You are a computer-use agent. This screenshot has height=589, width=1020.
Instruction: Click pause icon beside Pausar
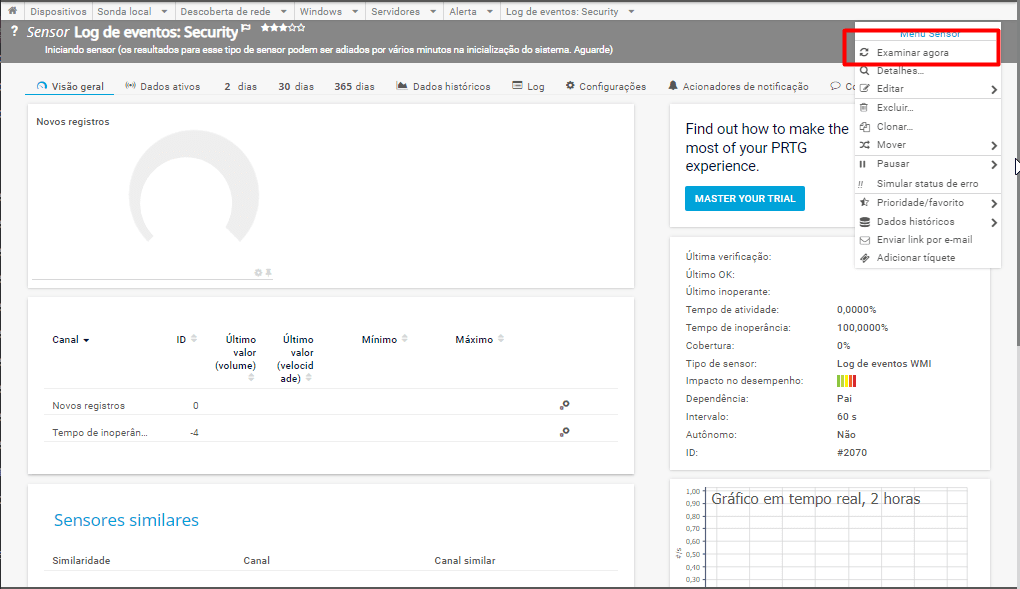pos(863,164)
